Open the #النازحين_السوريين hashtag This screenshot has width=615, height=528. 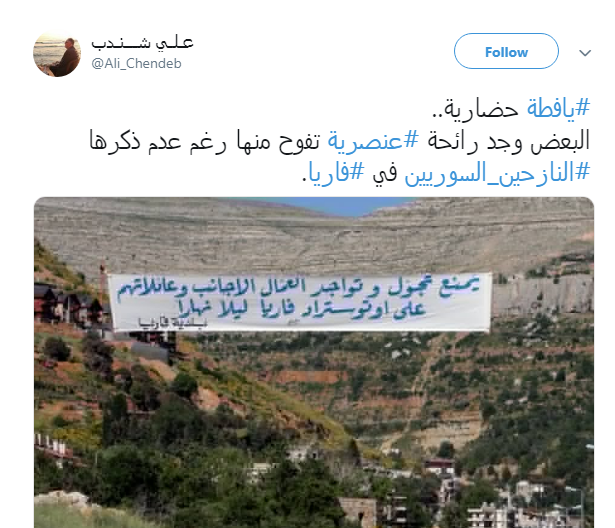click(497, 173)
